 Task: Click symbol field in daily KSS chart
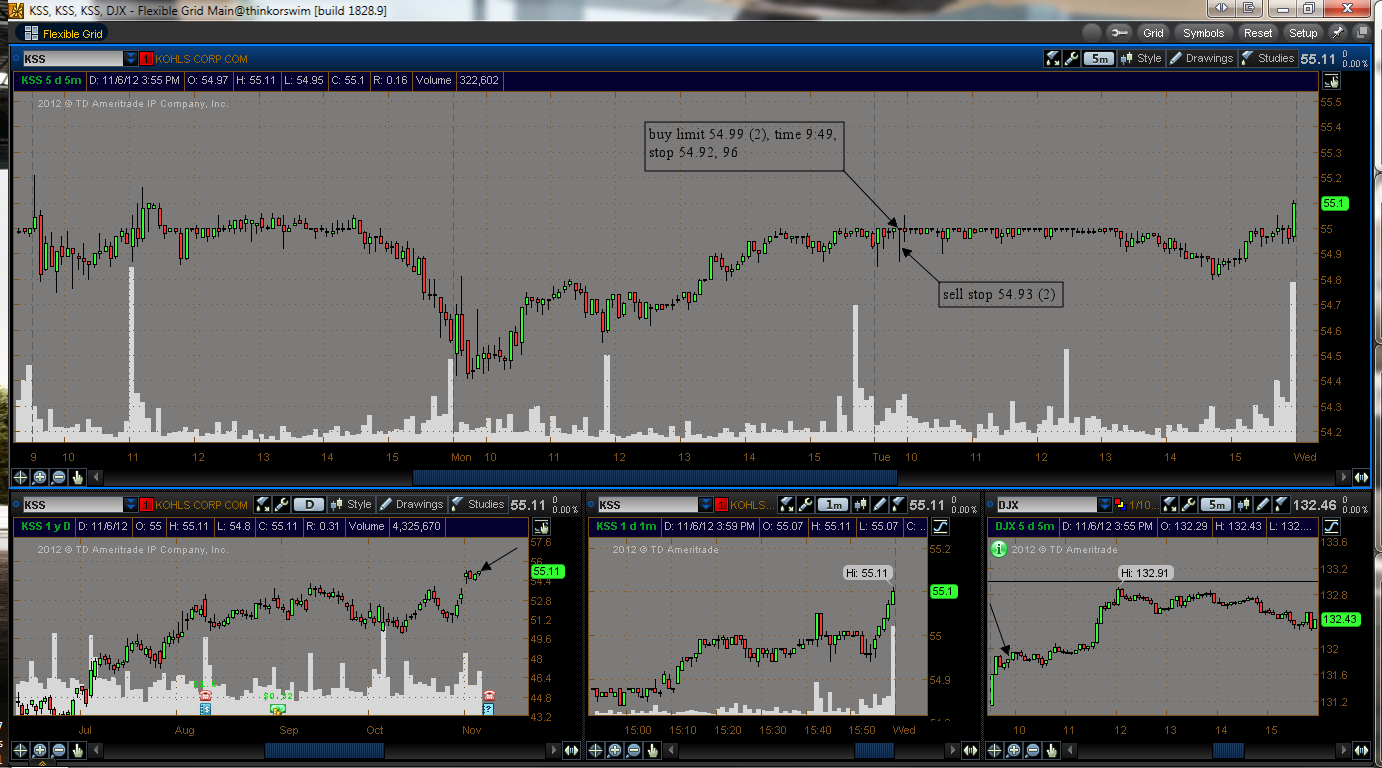tap(72, 505)
